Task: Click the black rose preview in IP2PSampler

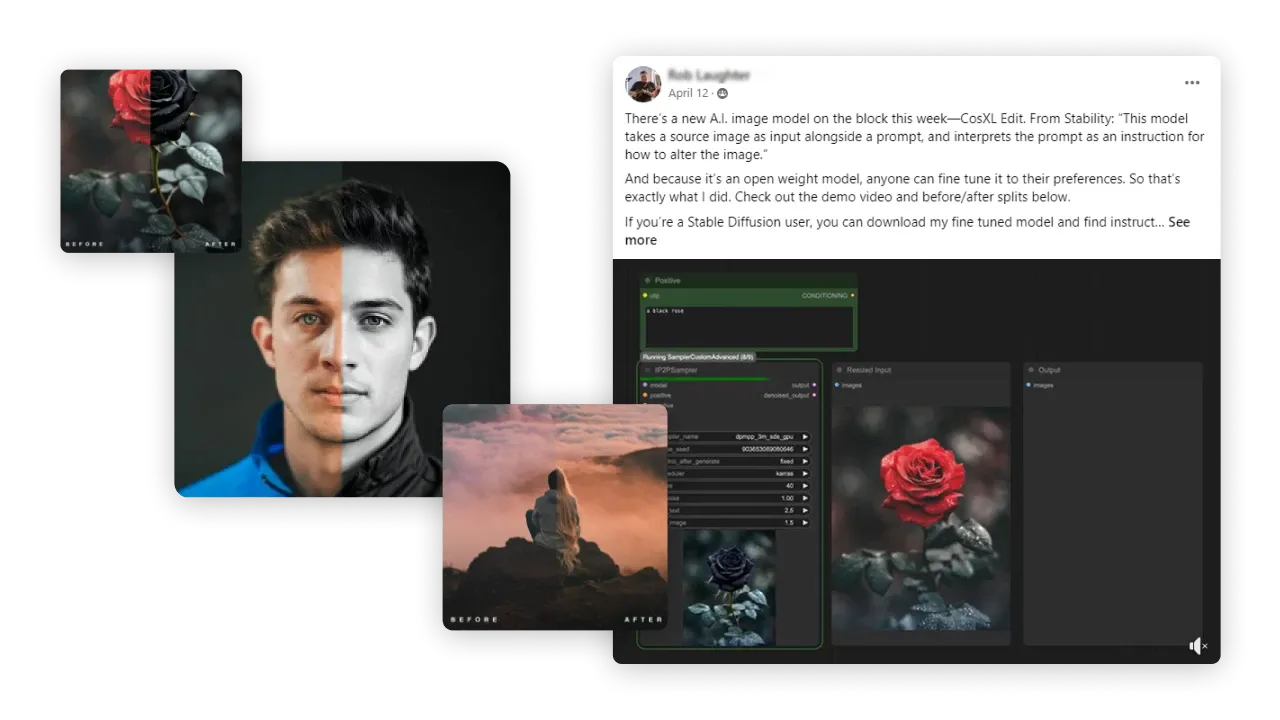Action: click(x=729, y=588)
